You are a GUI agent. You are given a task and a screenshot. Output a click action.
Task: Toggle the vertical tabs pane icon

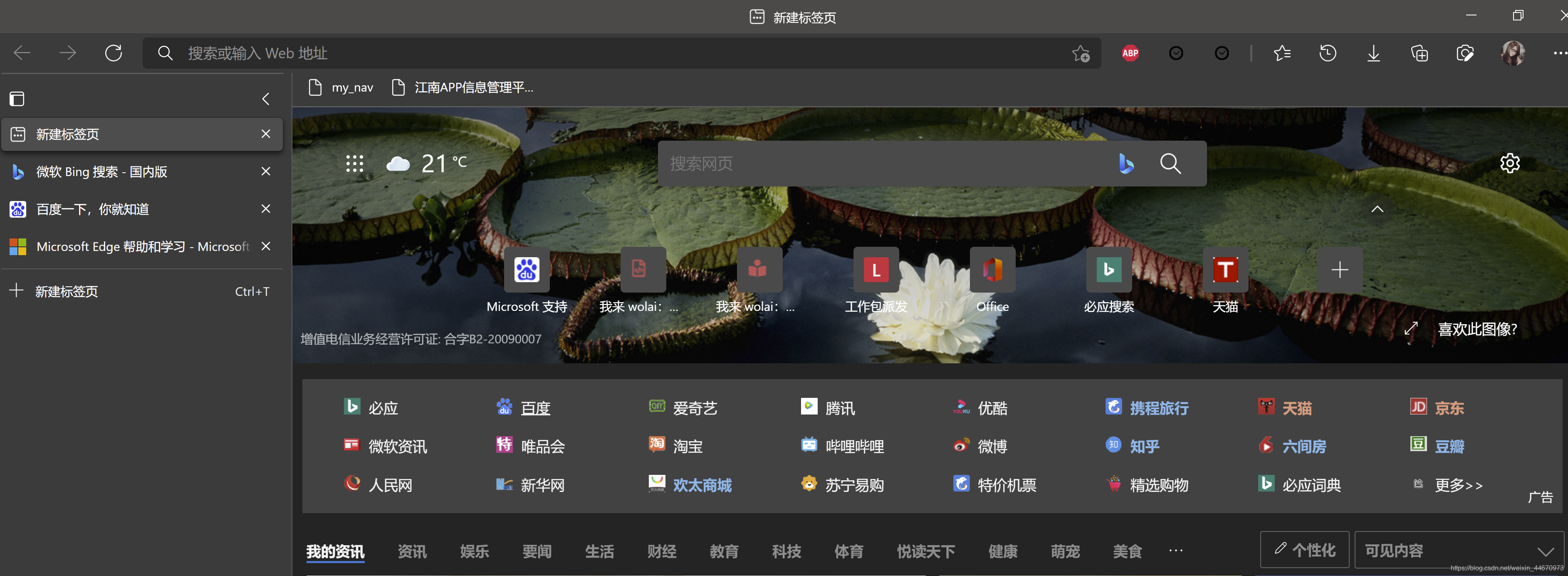(17, 99)
